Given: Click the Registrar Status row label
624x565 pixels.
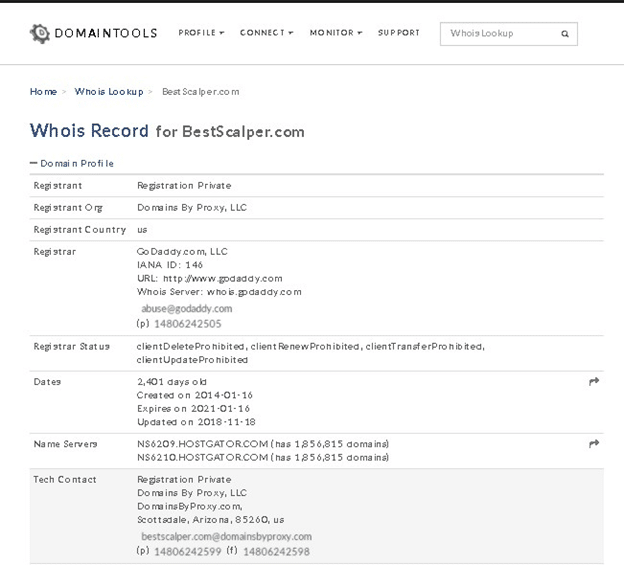Looking at the screenshot, I should pos(72,347).
